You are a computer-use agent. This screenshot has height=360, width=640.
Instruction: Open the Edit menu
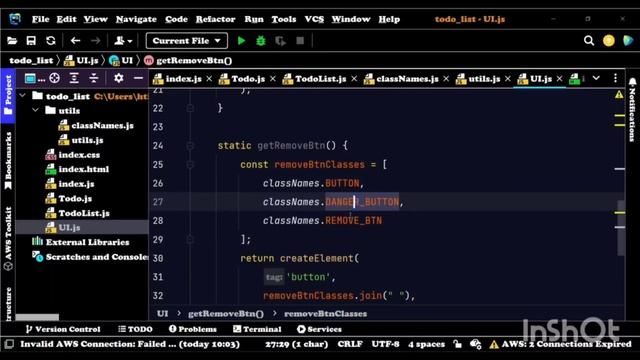tap(66, 19)
